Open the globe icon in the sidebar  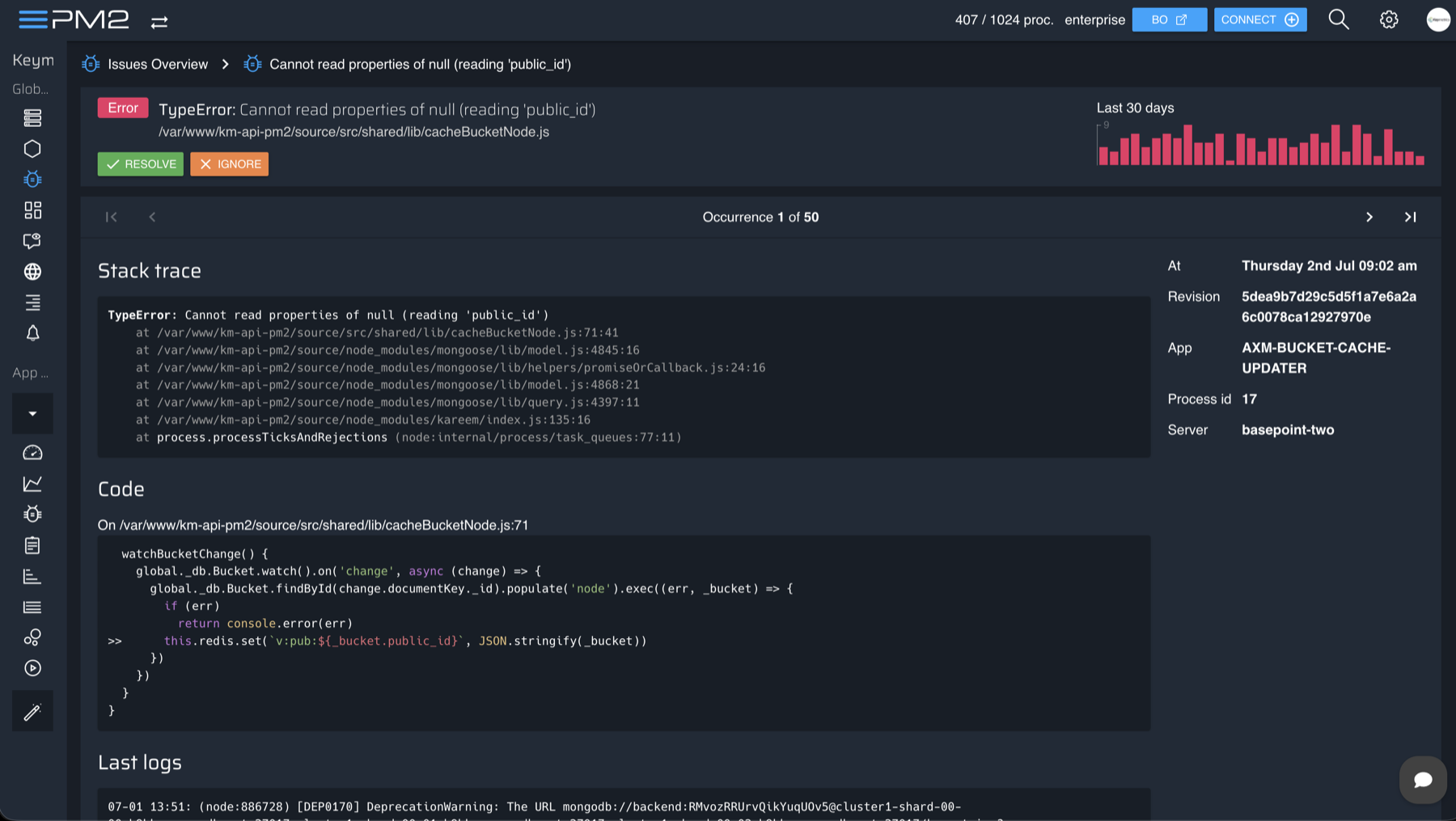point(32,272)
